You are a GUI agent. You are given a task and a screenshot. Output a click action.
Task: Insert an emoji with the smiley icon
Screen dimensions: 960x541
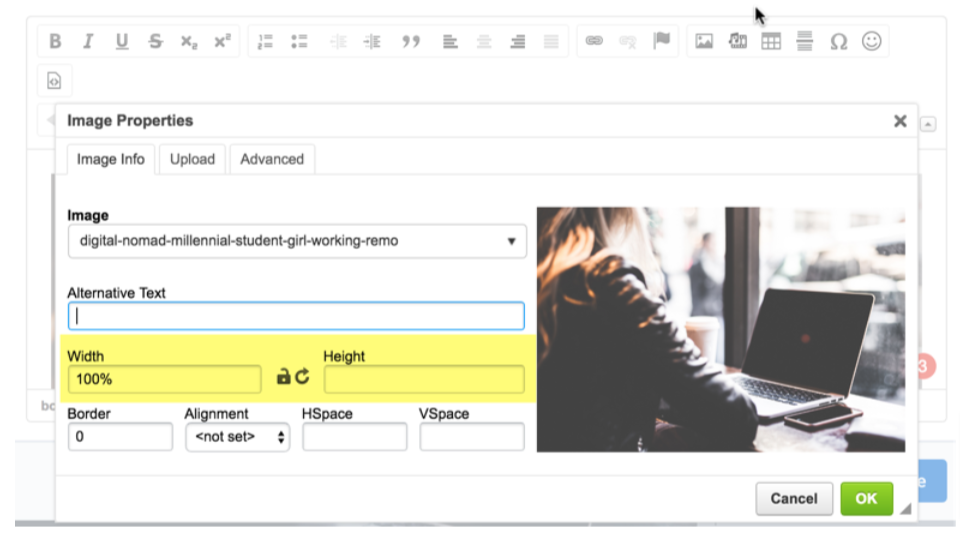tap(872, 41)
